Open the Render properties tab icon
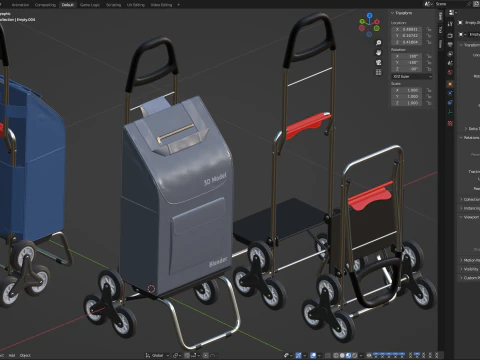This screenshot has width=480, height=360. coord(450,35)
